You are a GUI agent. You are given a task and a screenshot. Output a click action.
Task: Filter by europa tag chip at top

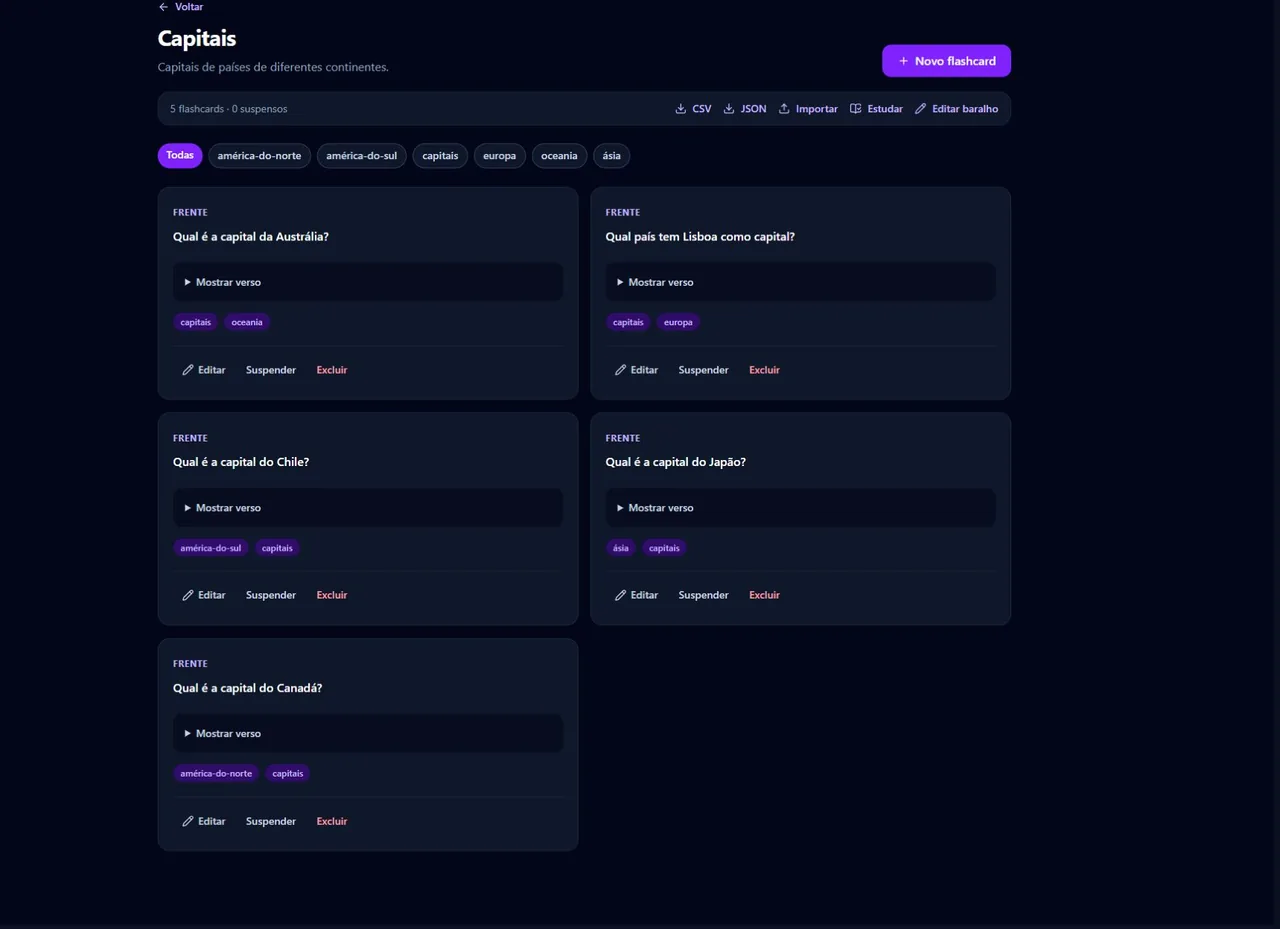click(x=500, y=156)
